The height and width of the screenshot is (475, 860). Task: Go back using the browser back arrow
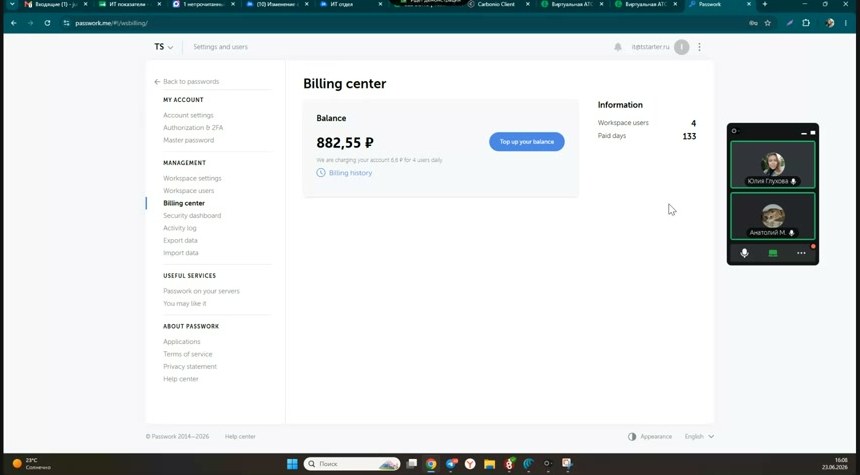pyautogui.click(x=14, y=23)
